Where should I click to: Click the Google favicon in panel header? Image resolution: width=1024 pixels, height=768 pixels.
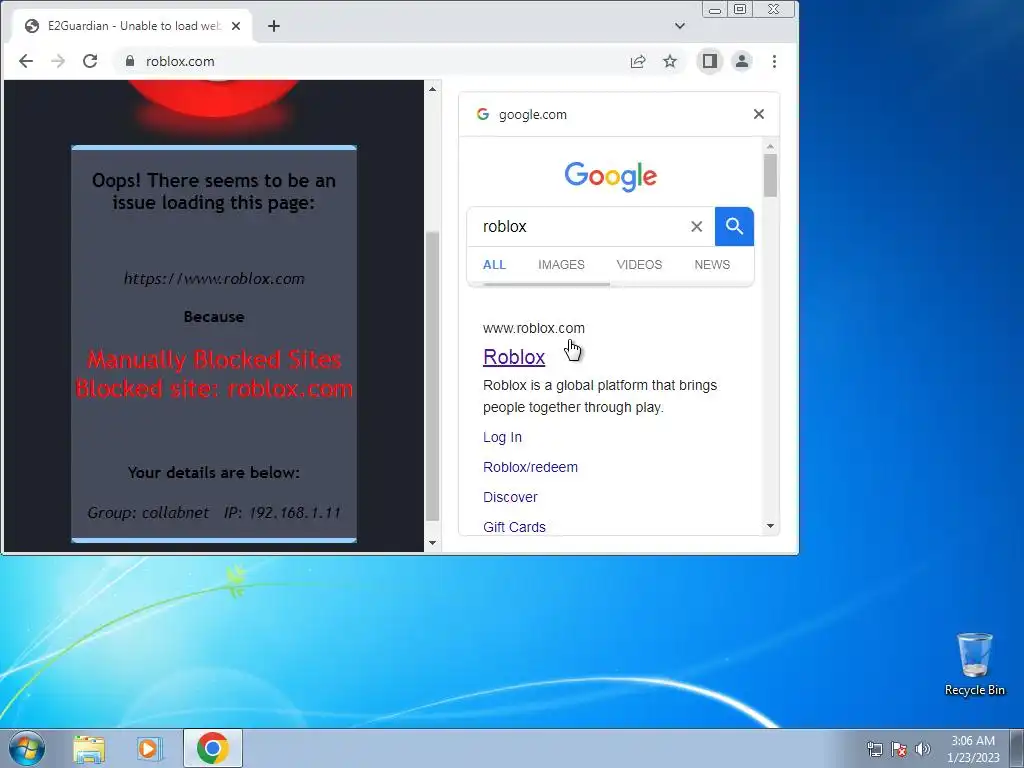(x=483, y=114)
